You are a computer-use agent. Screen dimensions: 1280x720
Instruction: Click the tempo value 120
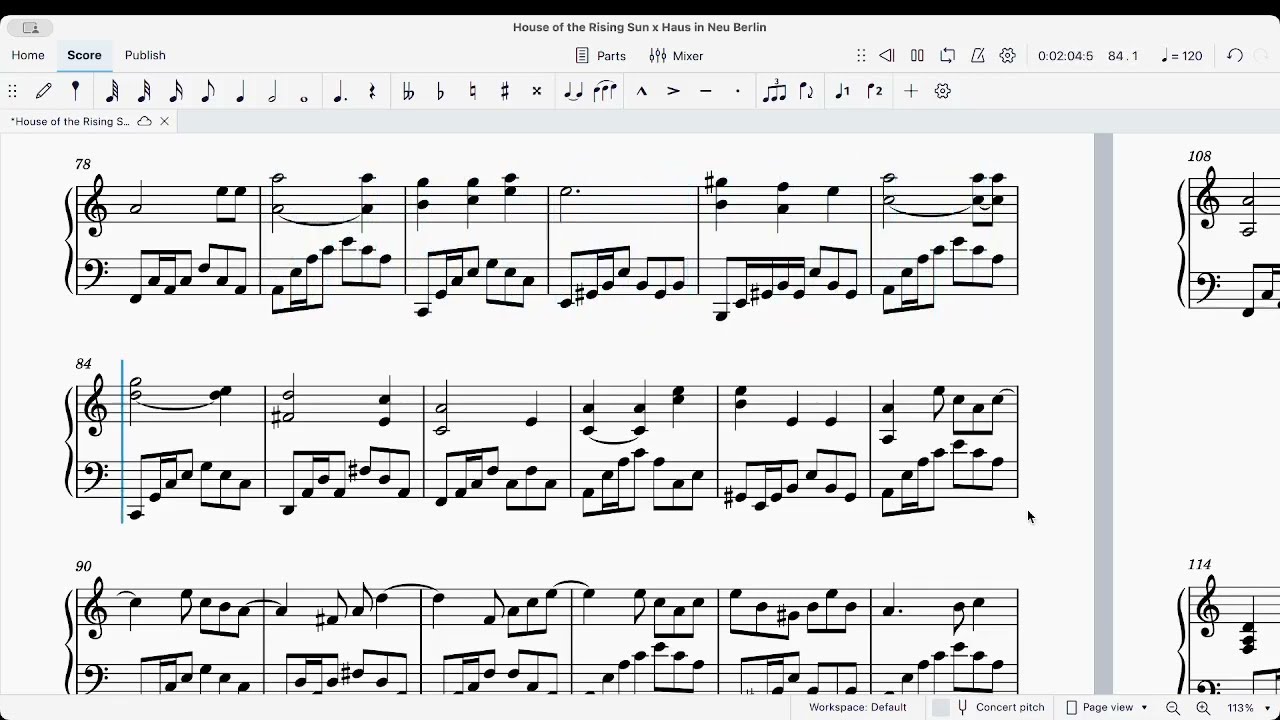(1182, 56)
